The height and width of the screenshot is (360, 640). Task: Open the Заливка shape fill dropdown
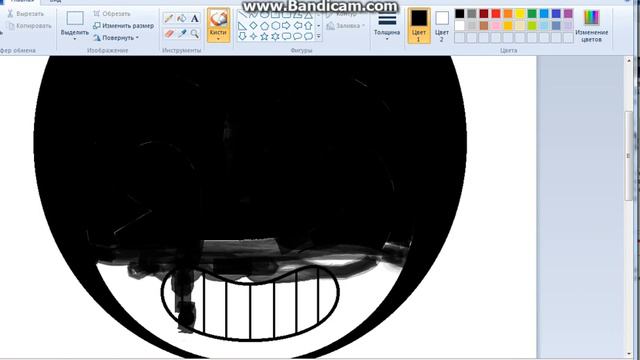(346, 26)
